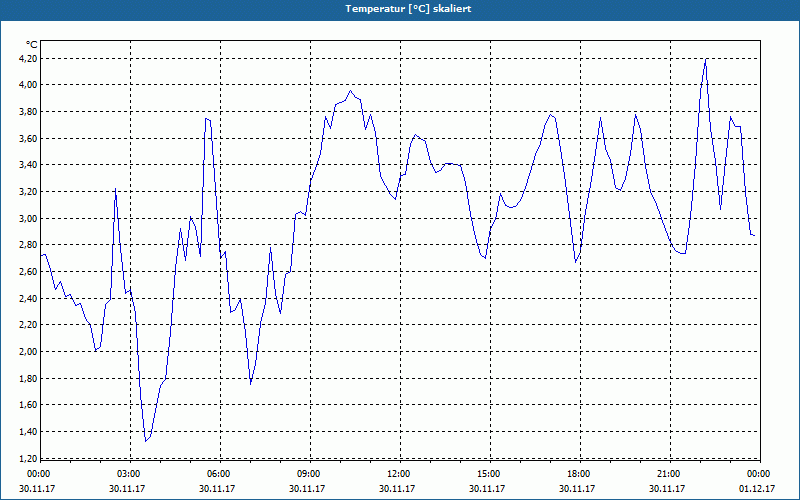800x500 pixels.
Task: Click the '3,00' y-axis label
Action: [29, 218]
